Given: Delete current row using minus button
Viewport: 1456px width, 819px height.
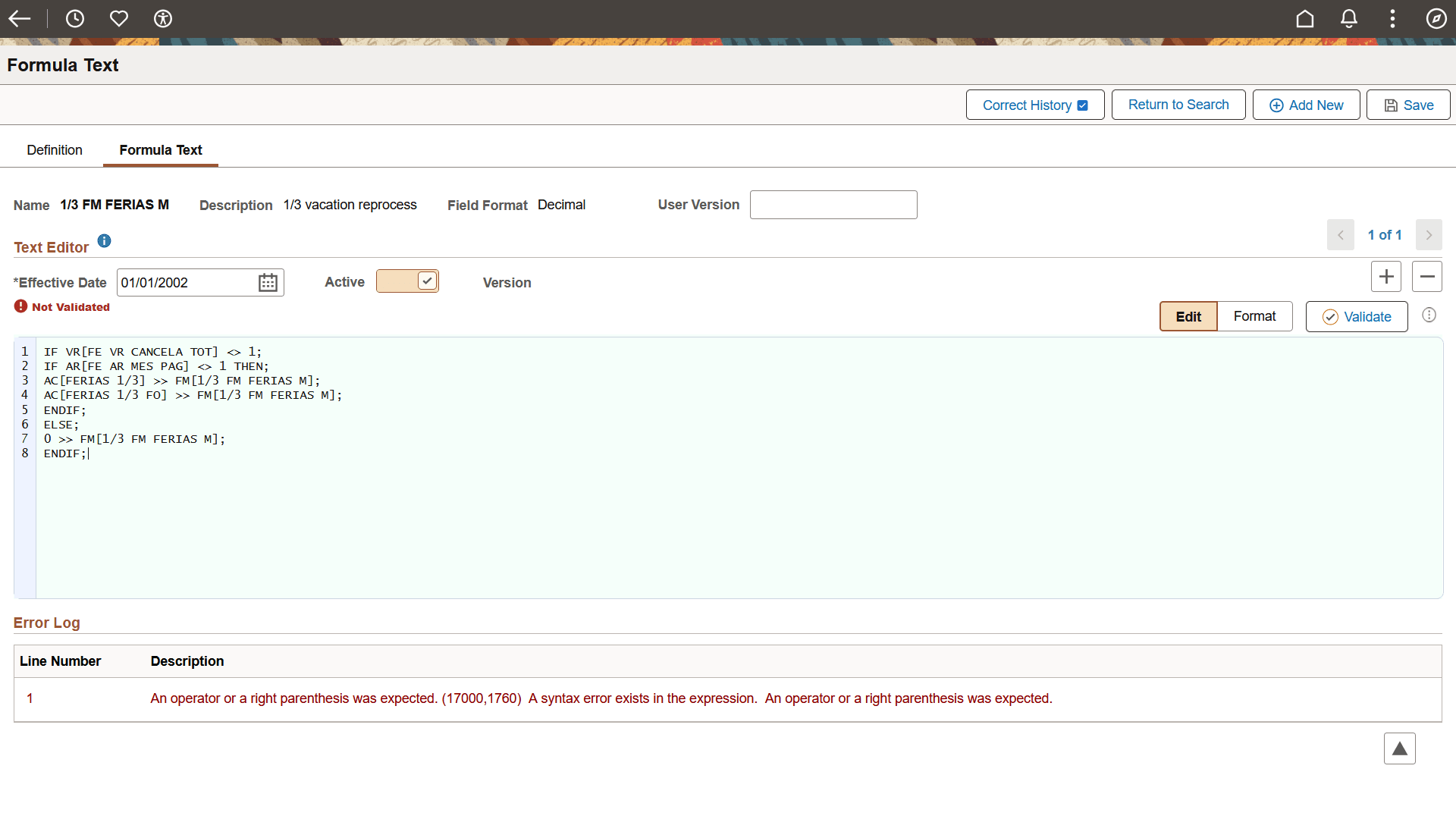Looking at the screenshot, I should 1426,276.
